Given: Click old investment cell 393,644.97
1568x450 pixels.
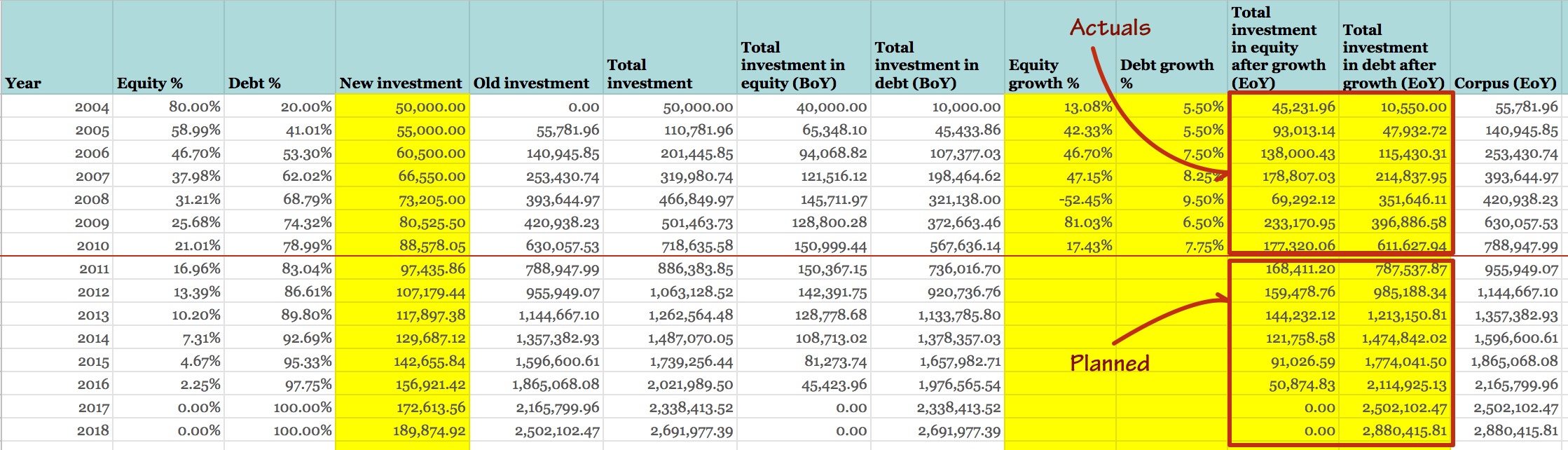Looking at the screenshot, I should (536, 199).
